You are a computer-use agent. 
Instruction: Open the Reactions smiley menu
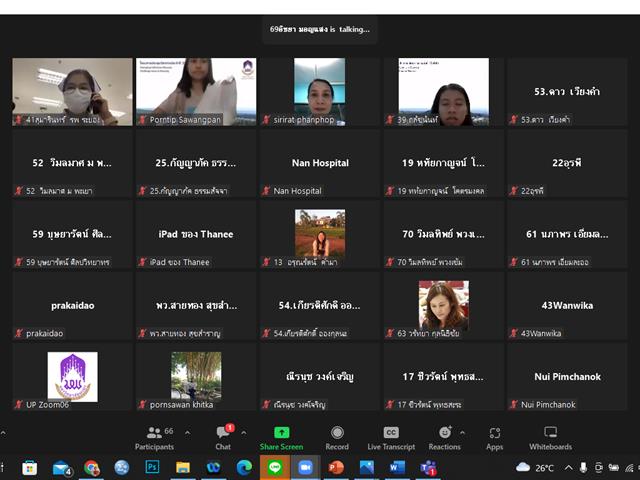[x=444, y=438]
